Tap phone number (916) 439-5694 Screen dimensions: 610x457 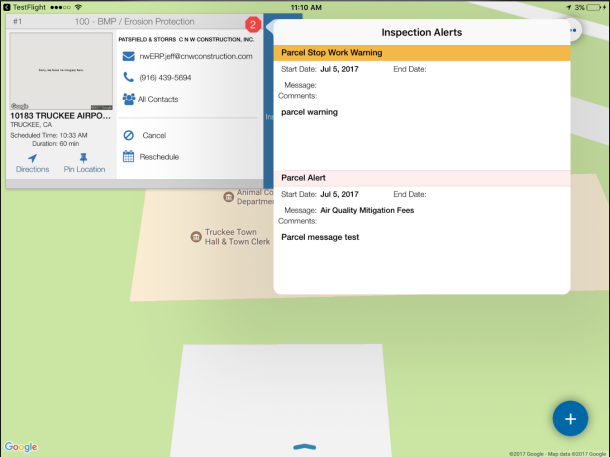pos(166,77)
